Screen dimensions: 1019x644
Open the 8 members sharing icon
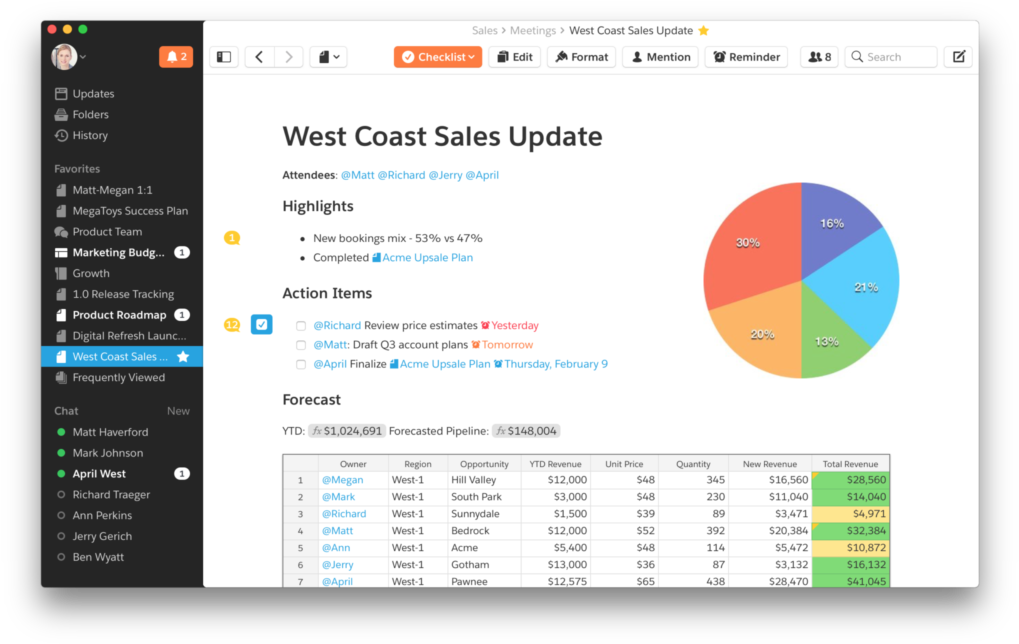pyautogui.click(x=819, y=57)
